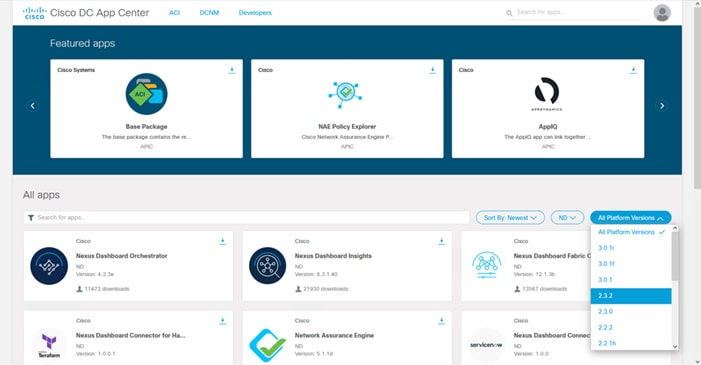The width and height of the screenshot is (701, 365).
Task: Click the version list scrollbar down arrow
Action: 675,347
